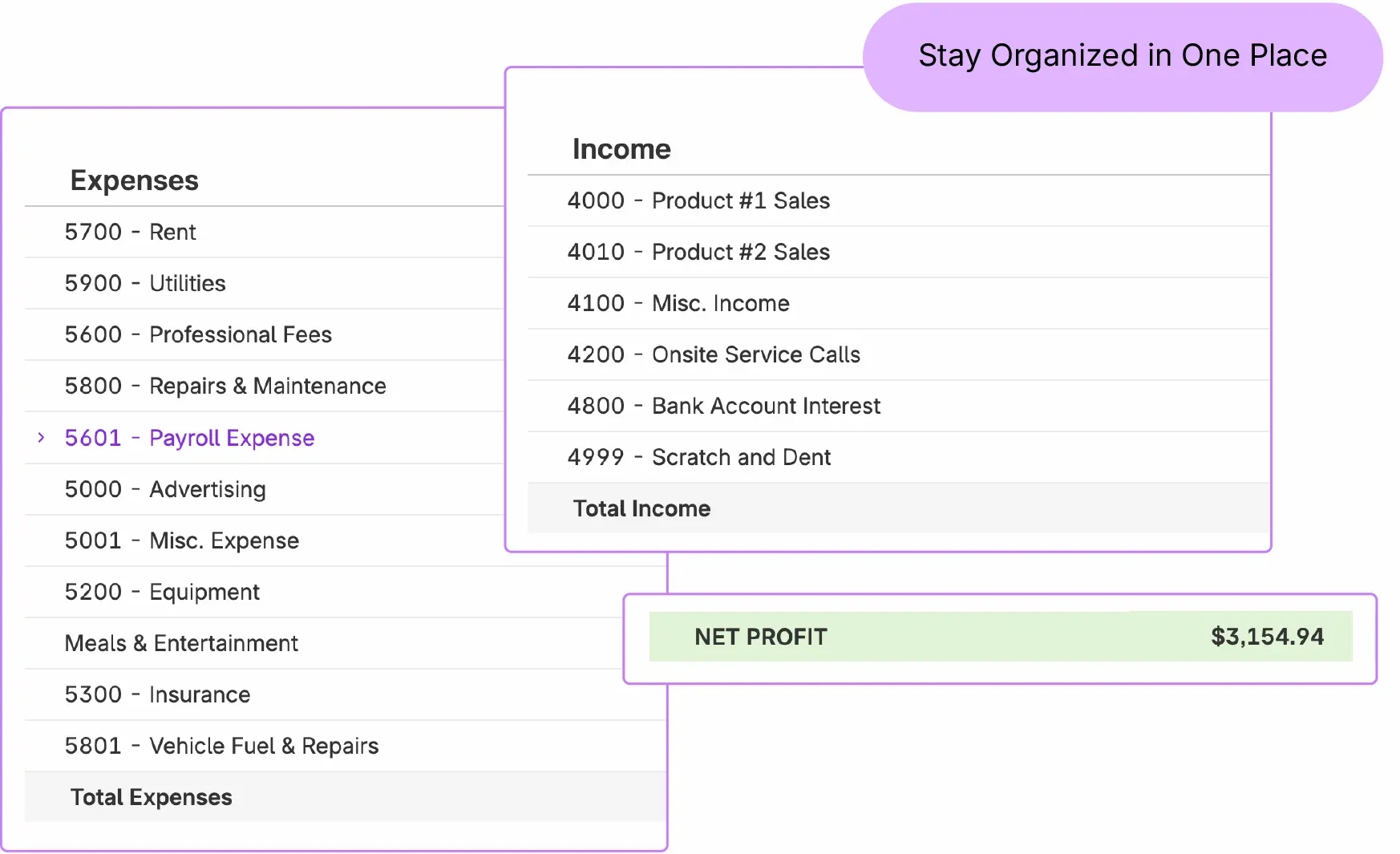Click the Stay Organized in One Place badge
This screenshot has height=854, width=1400.
pyautogui.click(x=1122, y=56)
